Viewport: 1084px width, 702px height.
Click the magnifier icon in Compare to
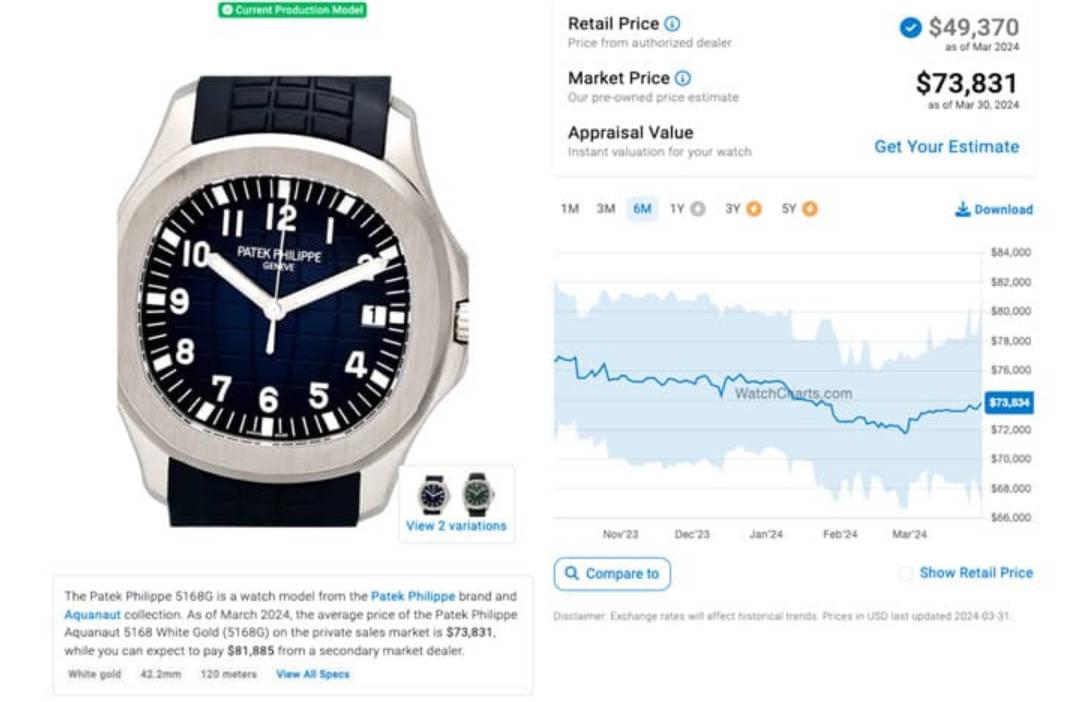572,573
